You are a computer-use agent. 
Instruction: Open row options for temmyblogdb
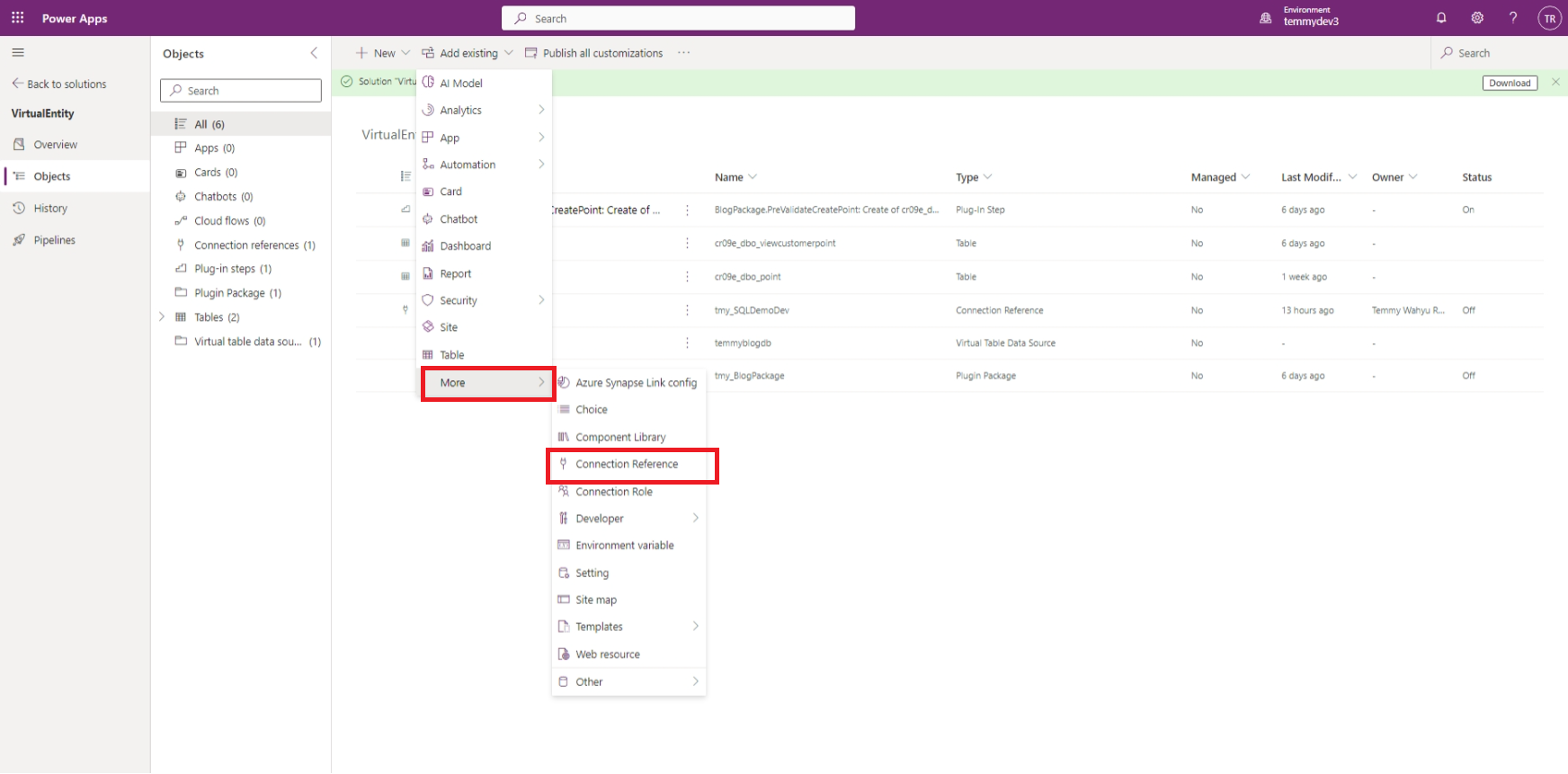pos(687,343)
